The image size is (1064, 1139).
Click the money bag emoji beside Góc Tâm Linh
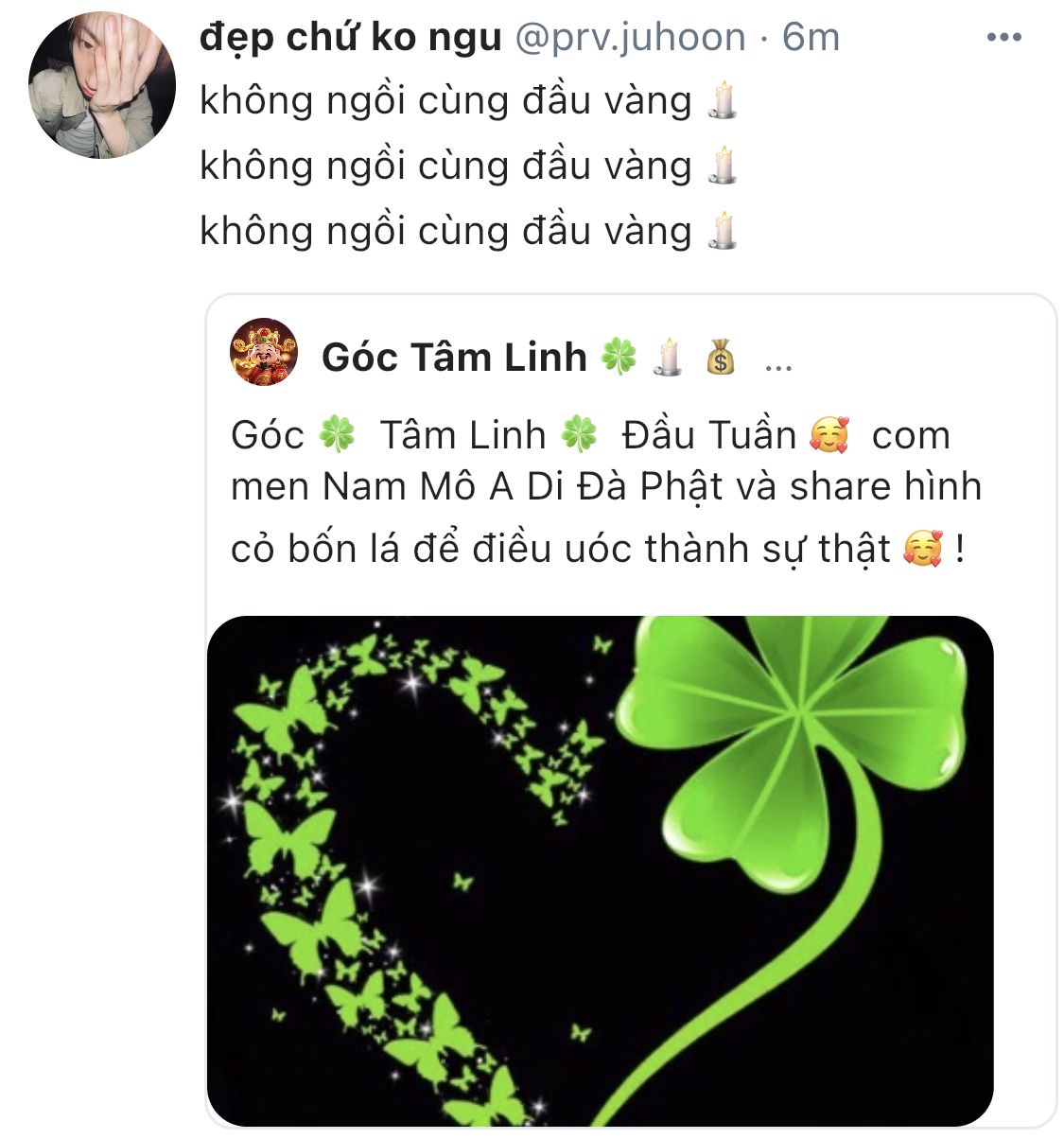point(721,359)
